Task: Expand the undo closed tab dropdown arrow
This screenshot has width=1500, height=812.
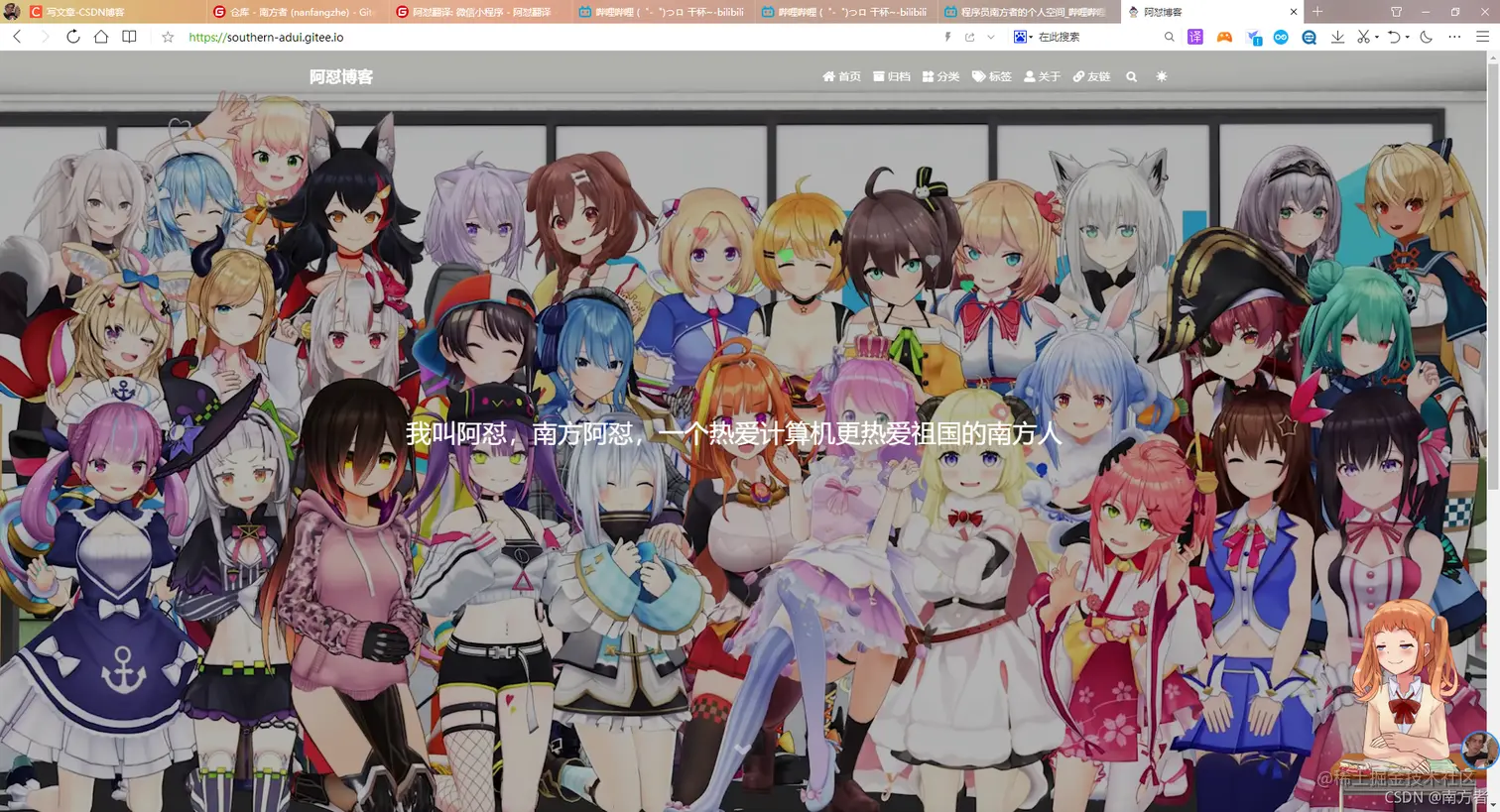Action: click(x=1407, y=38)
